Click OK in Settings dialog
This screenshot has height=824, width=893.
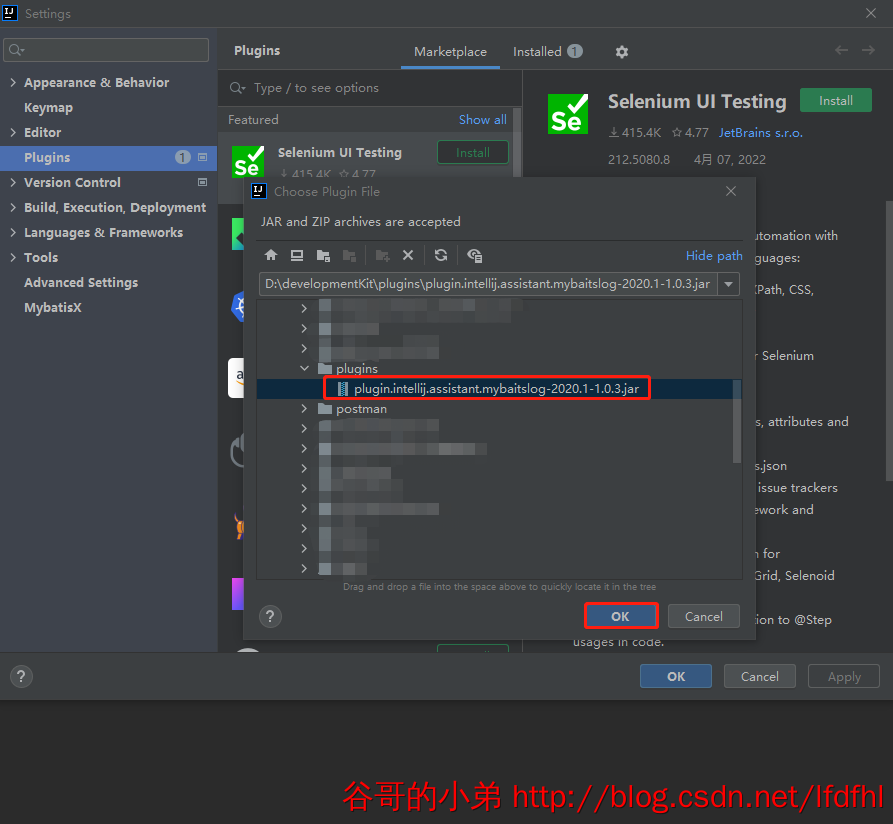[x=676, y=676]
